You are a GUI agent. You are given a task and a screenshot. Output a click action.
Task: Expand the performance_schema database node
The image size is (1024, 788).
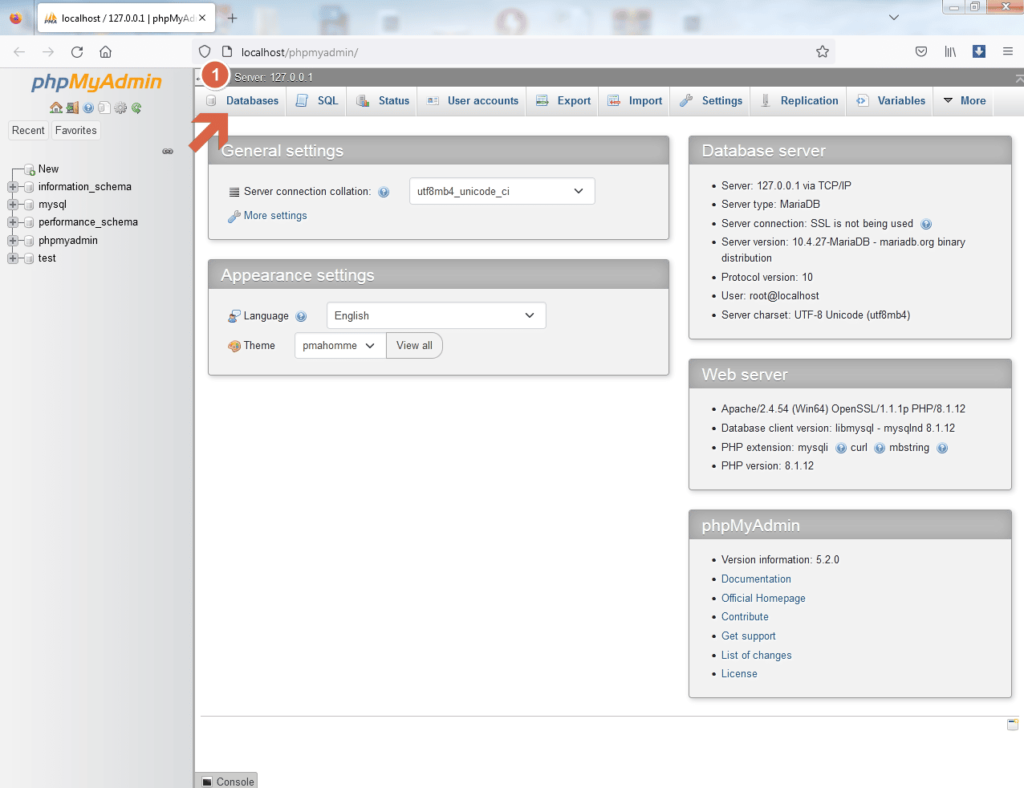click(12, 222)
